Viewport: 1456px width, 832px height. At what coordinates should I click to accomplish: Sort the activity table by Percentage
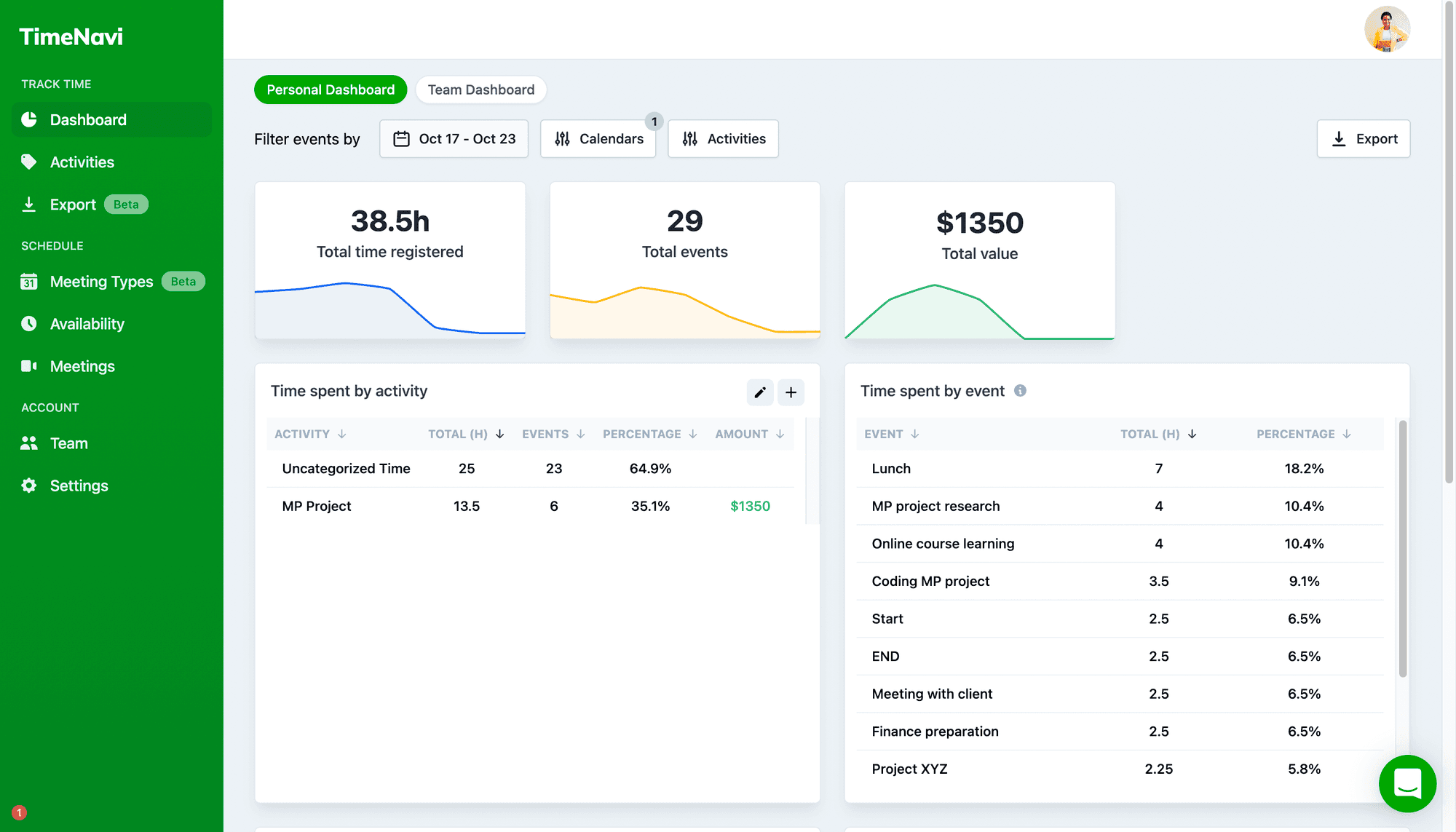[650, 434]
